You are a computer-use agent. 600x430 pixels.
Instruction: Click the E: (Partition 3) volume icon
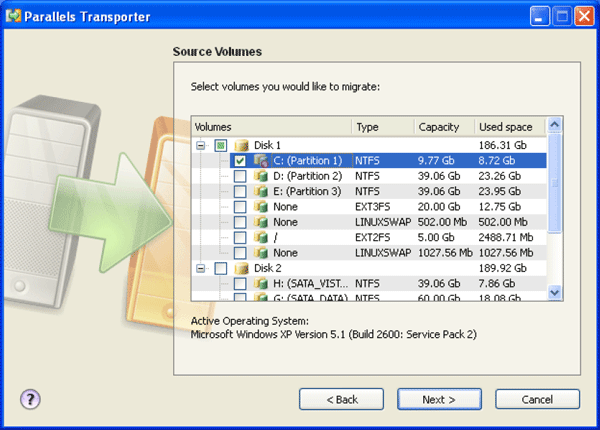(261, 191)
